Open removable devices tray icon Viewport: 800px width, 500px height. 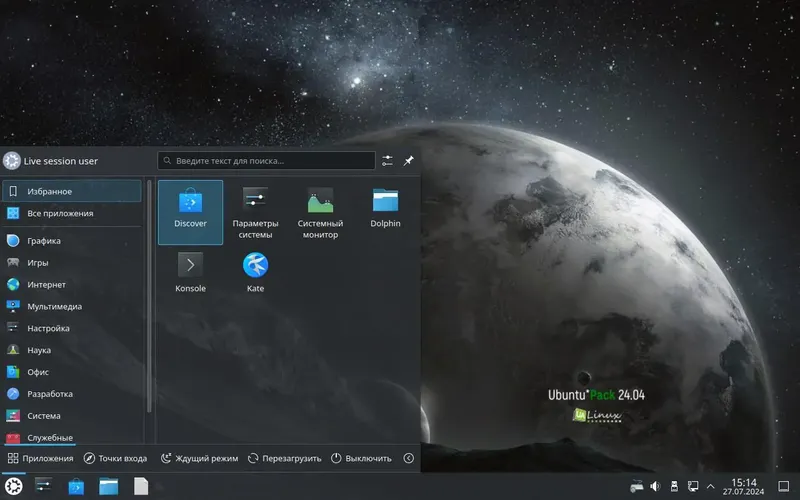674,486
